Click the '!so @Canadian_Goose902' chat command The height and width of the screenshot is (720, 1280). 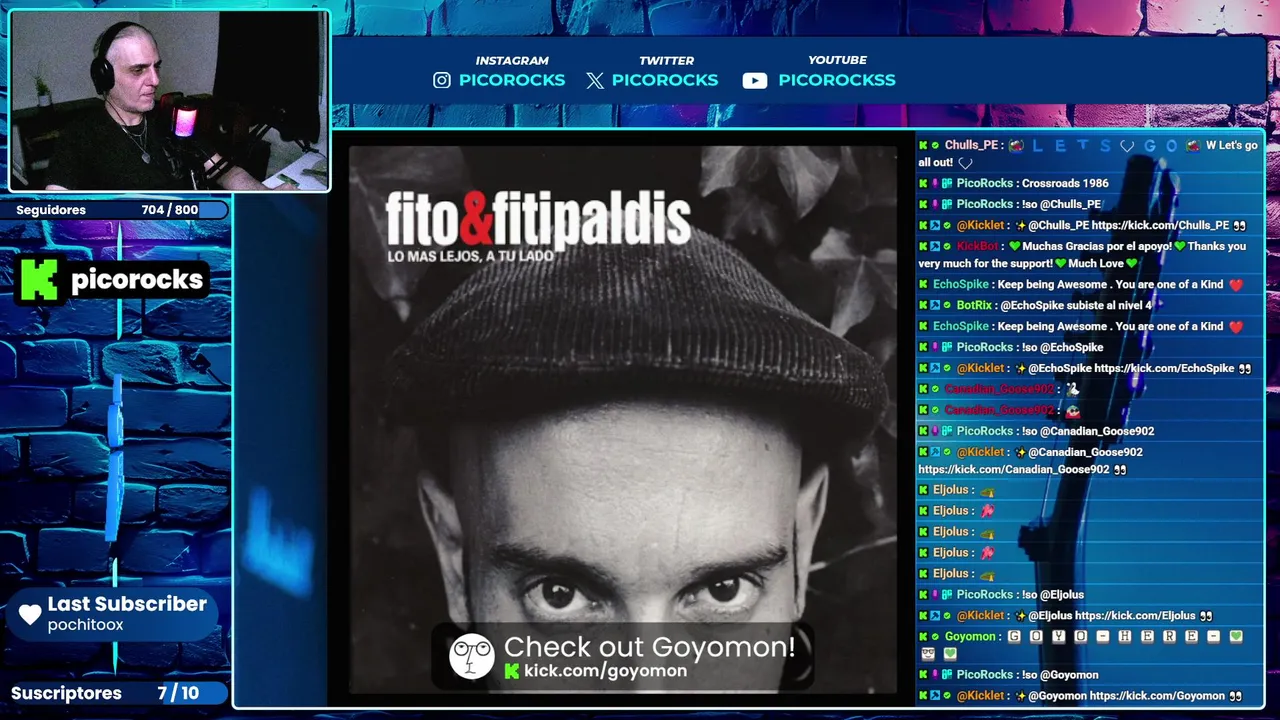[x=1087, y=432]
